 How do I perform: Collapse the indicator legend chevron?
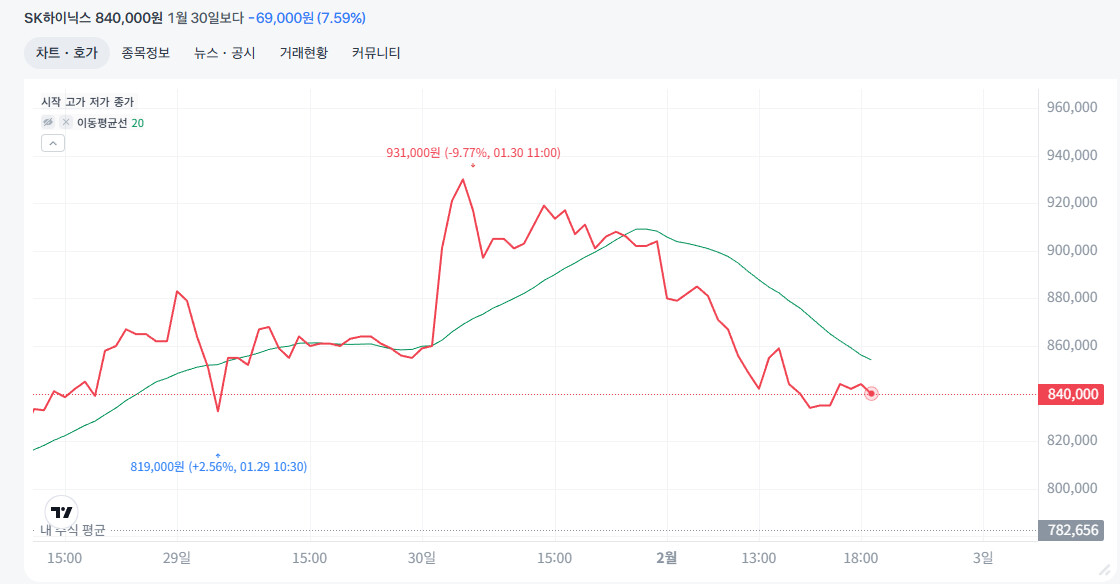[x=53, y=143]
